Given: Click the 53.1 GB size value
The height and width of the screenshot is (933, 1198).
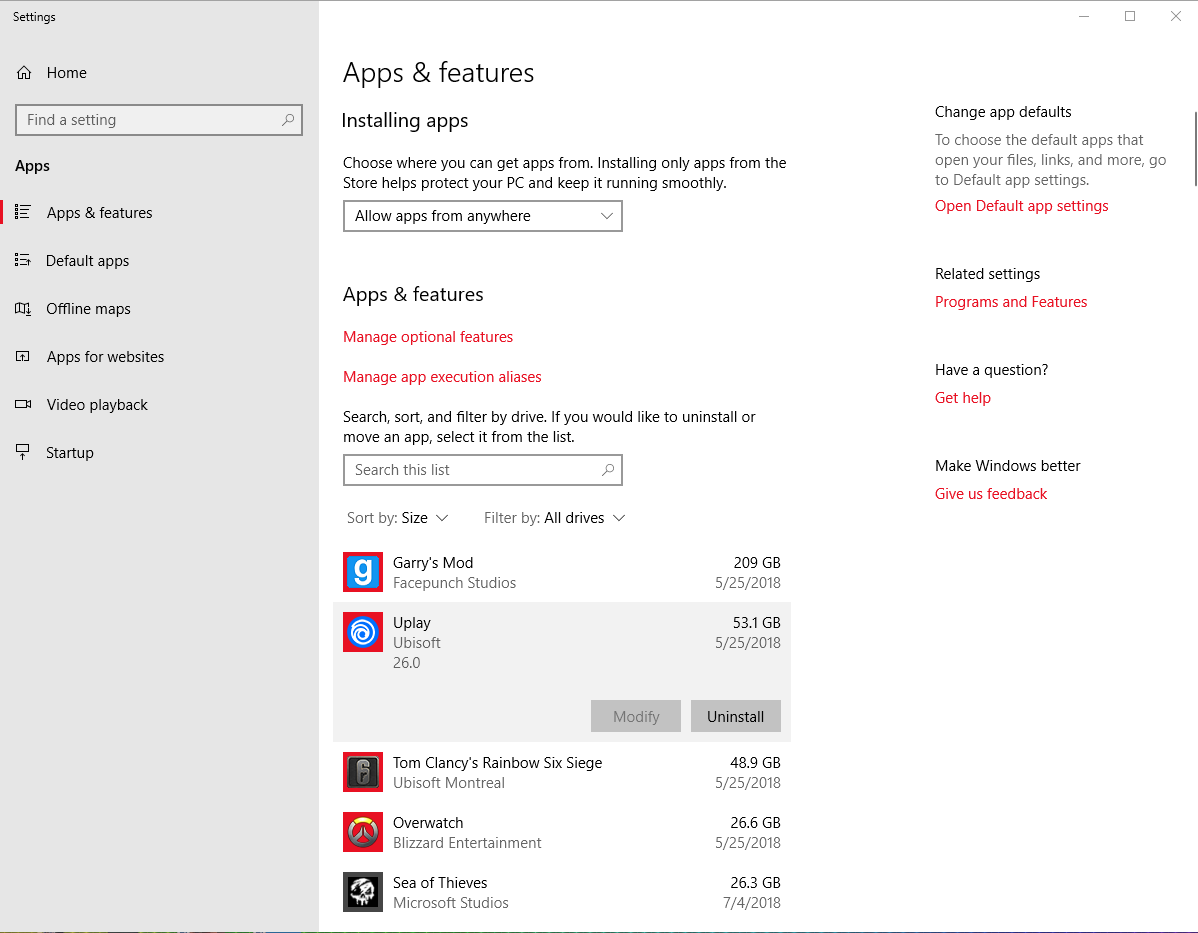Looking at the screenshot, I should click(x=756, y=623).
